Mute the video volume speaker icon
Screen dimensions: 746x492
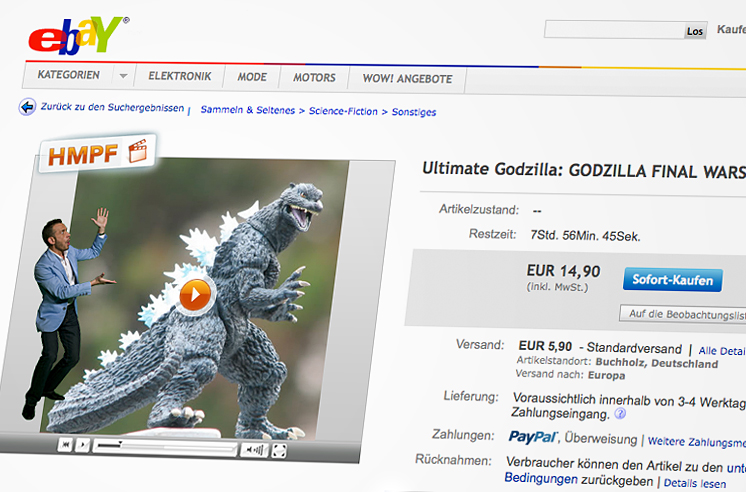[x=254, y=450]
